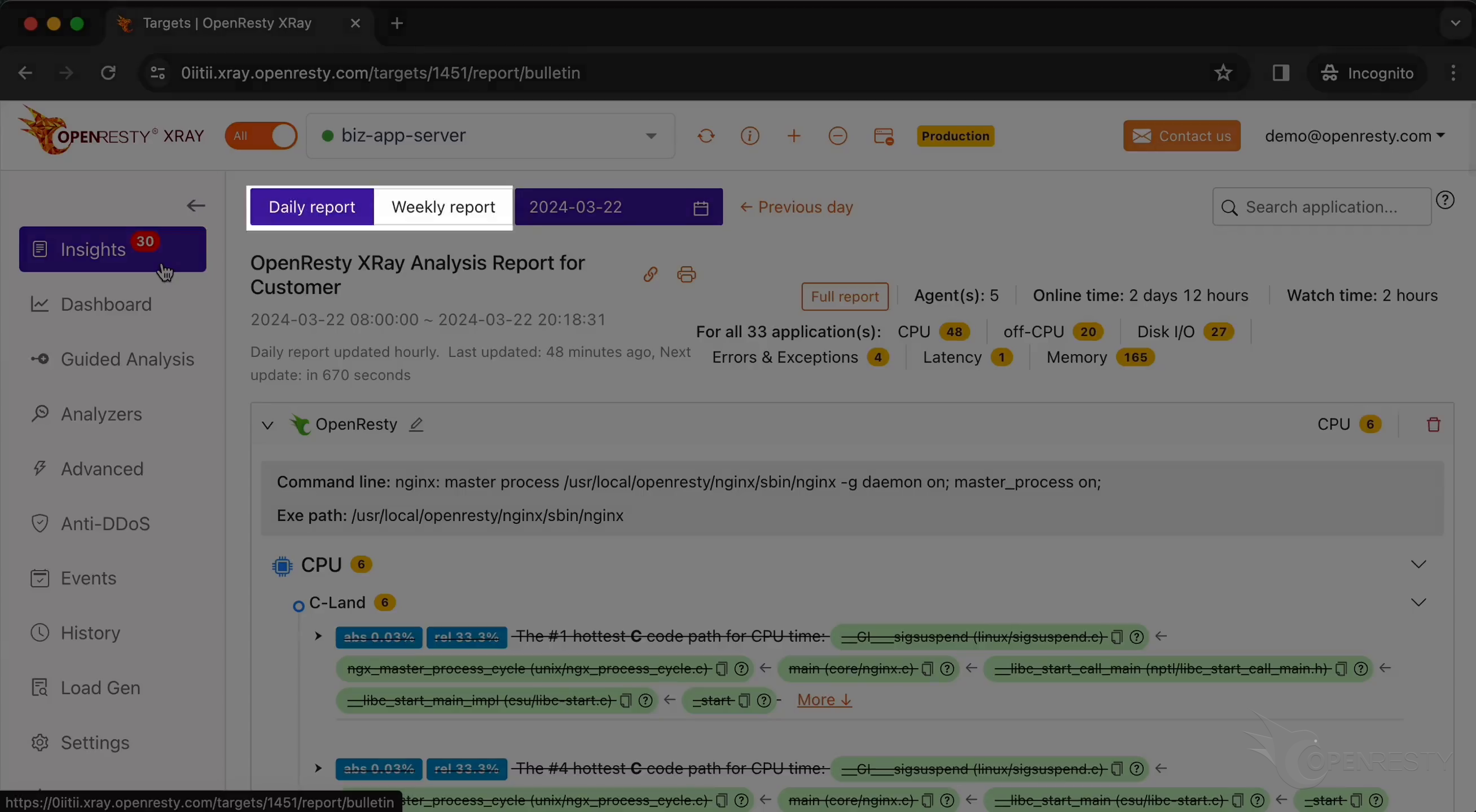Open History in the sidebar
1476x812 pixels.
point(76,633)
